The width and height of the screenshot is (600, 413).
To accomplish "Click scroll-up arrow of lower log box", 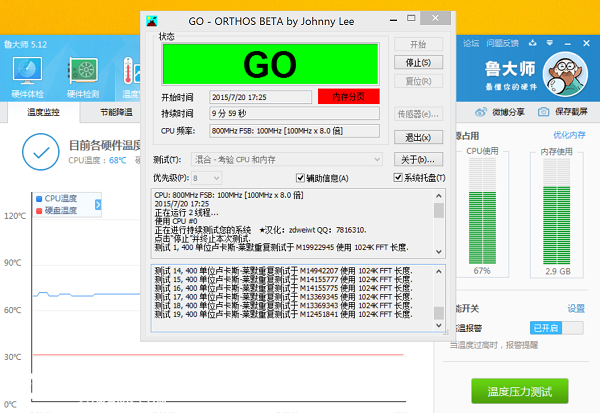I will pyautogui.click(x=439, y=271).
